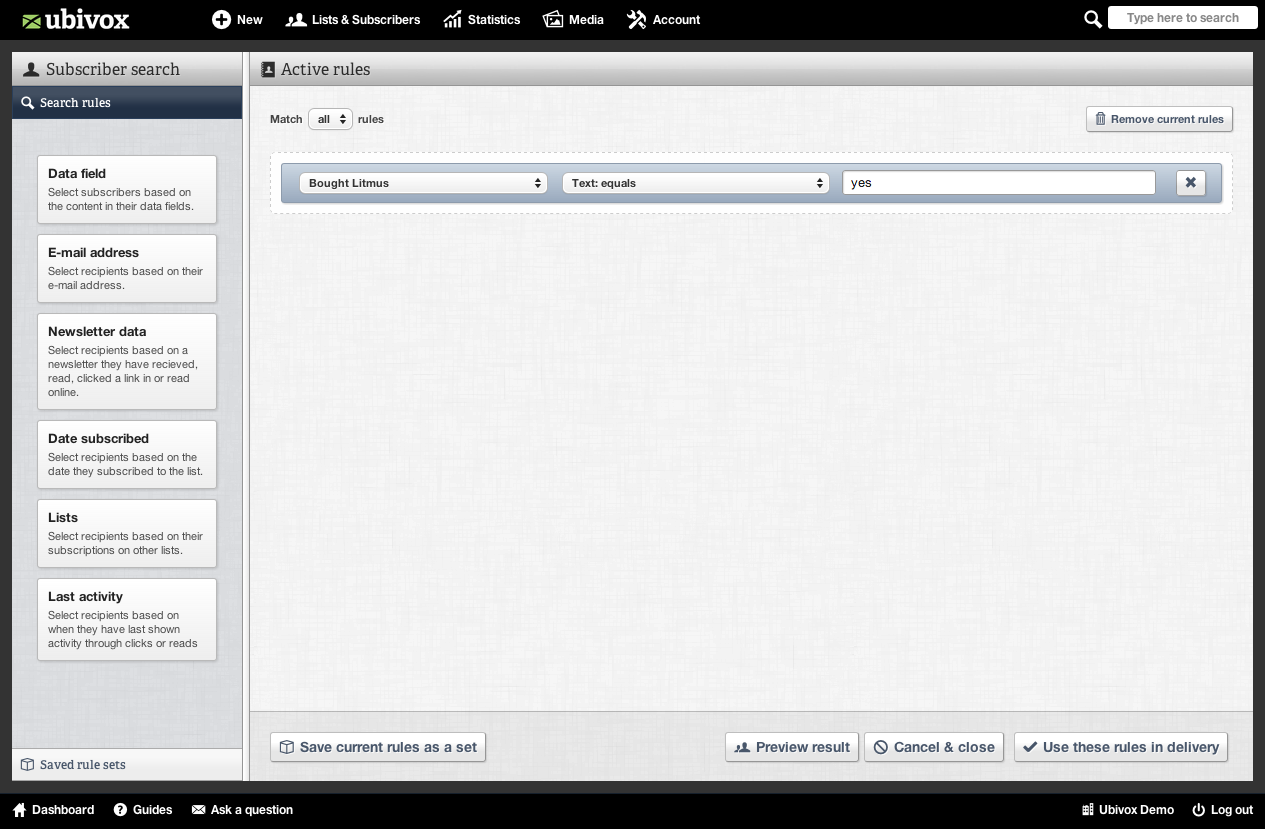This screenshot has height=829, width=1265.
Task: Click the chart icon for Statistics
Action: (453, 19)
